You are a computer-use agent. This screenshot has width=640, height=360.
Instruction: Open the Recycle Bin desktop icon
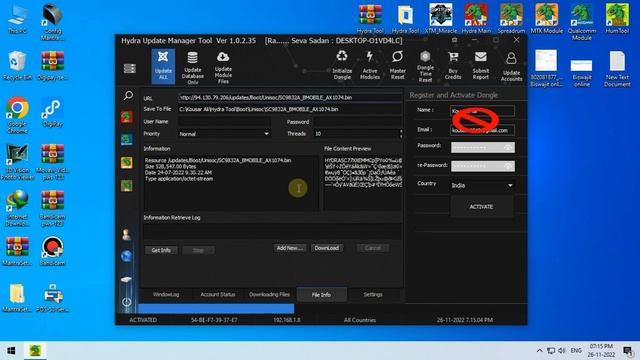[x=17, y=65]
